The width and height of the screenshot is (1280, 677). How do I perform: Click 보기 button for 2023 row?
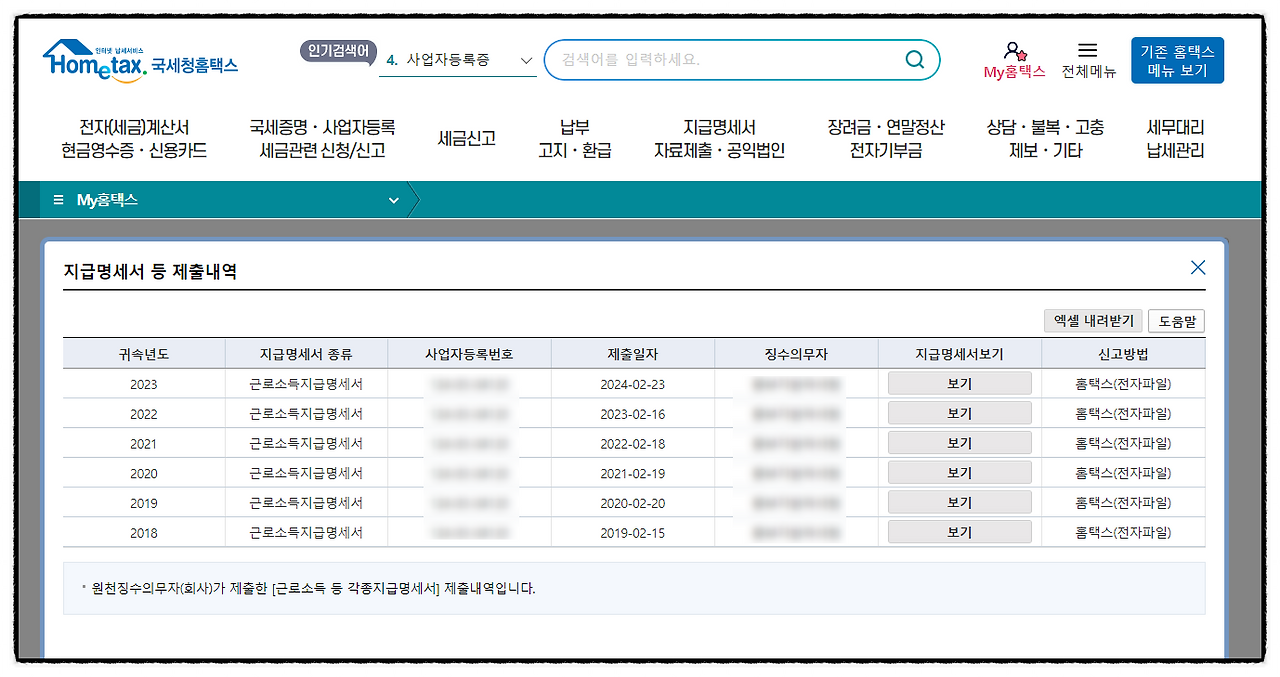[x=959, y=383]
